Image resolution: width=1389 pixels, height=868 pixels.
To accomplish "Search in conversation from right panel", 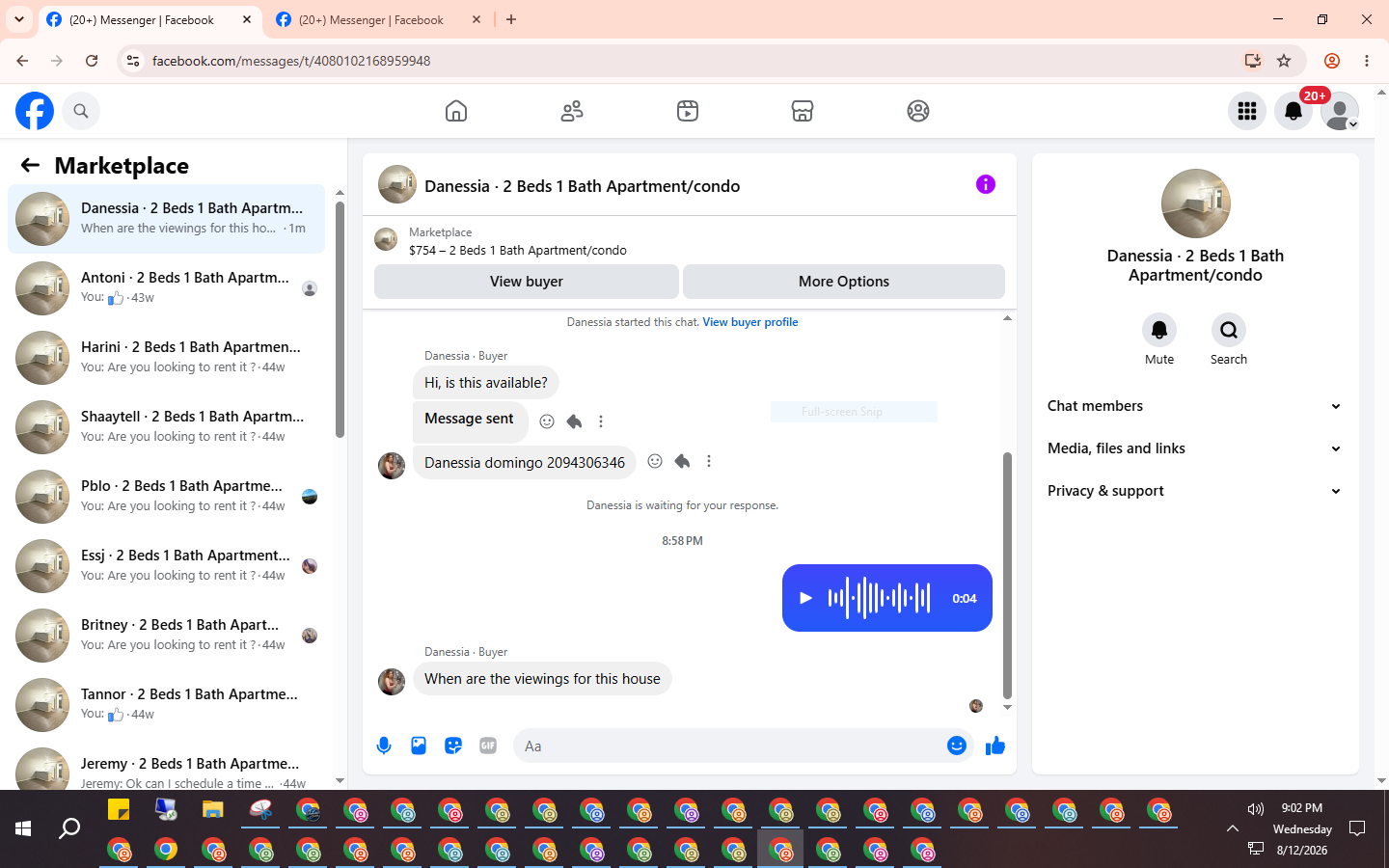I will 1229,330.
